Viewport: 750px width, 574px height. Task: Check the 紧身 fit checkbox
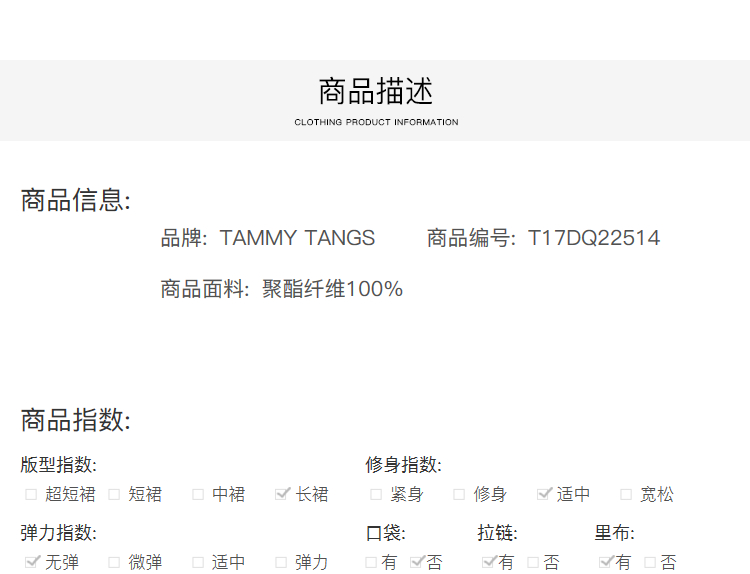[x=376, y=494]
